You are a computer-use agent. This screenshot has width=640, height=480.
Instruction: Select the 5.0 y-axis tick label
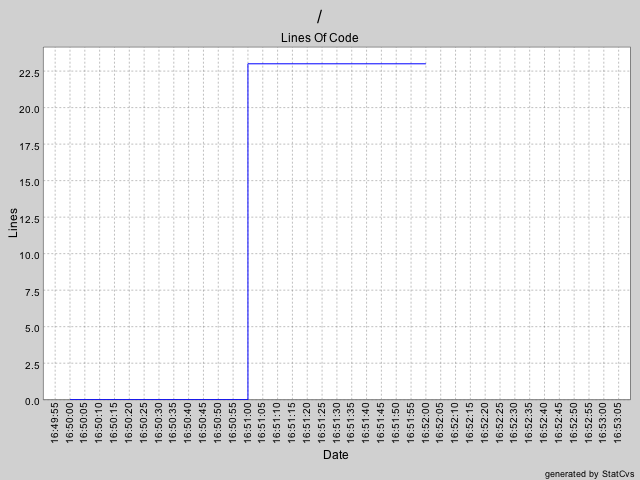pyautogui.click(x=32, y=328)
